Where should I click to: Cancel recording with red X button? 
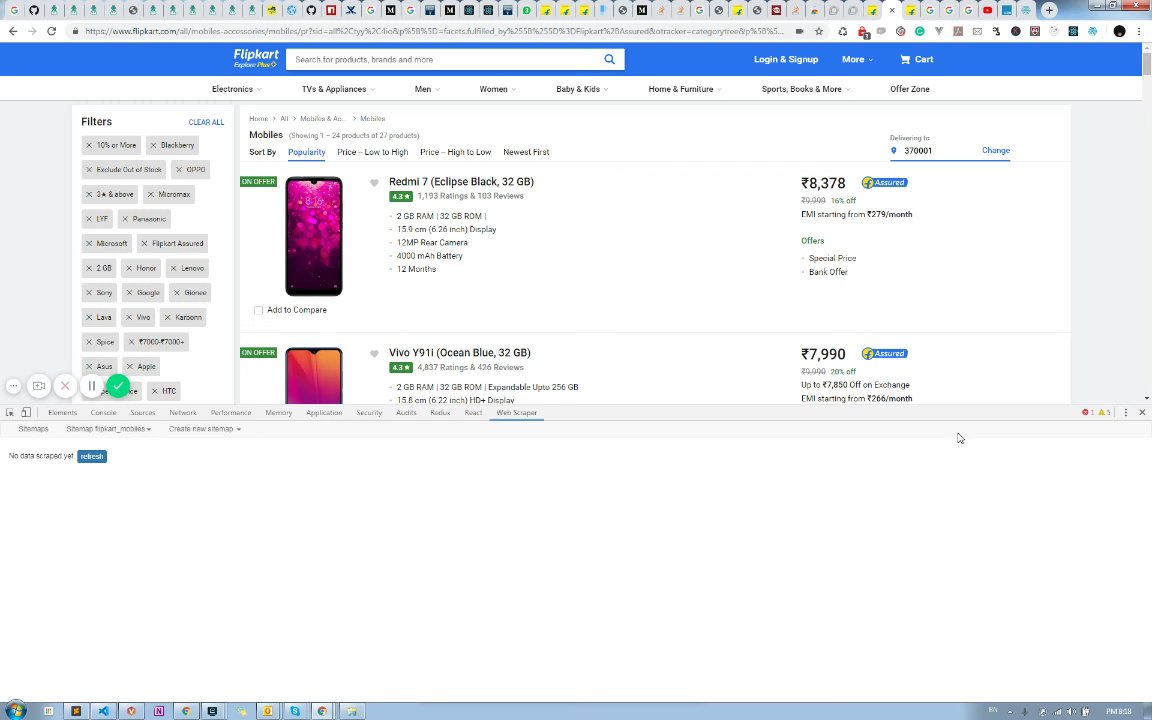pyautogui.click(x=65, y=386)
